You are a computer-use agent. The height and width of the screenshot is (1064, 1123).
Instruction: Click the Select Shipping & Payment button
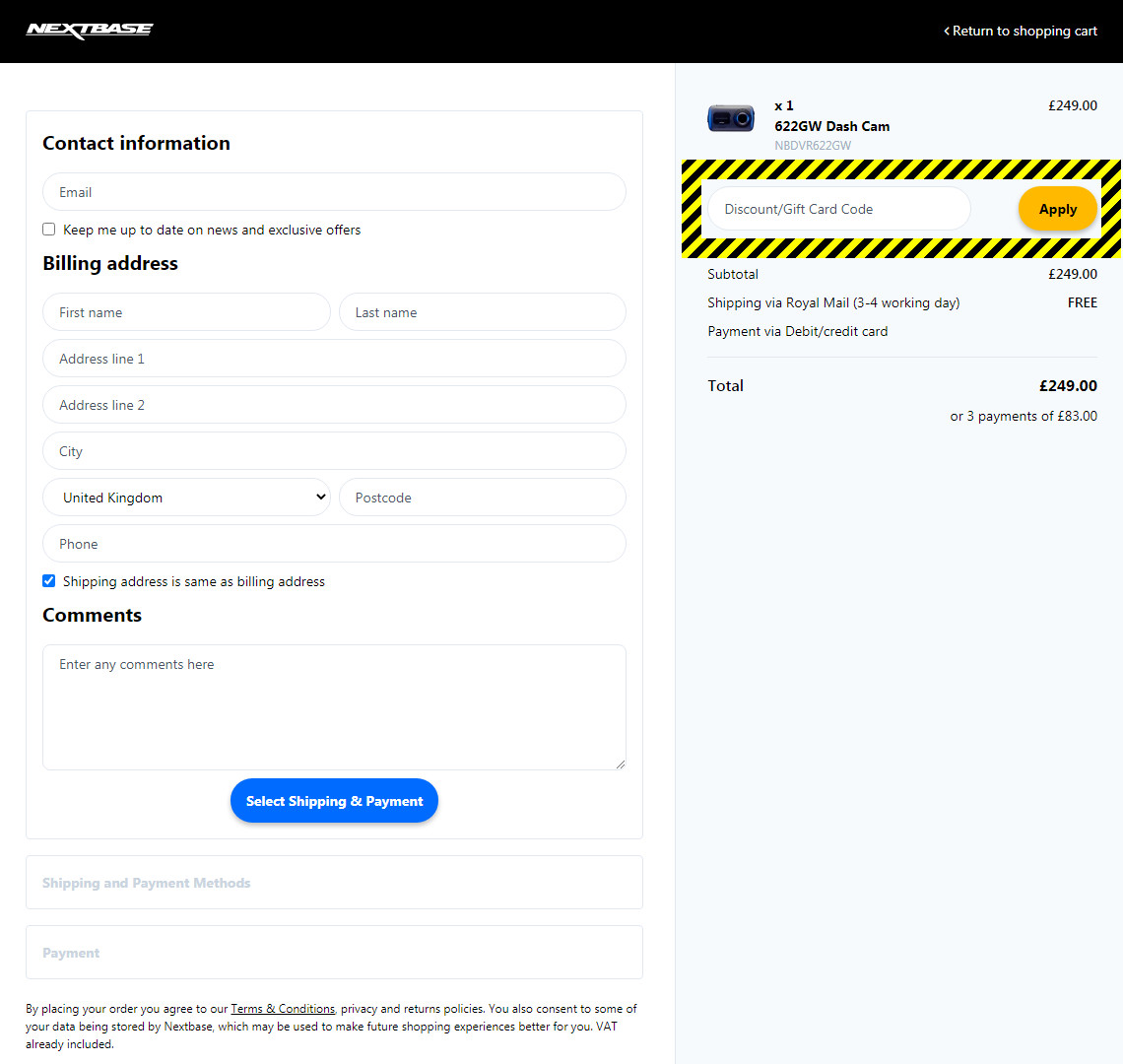point(334,800)
